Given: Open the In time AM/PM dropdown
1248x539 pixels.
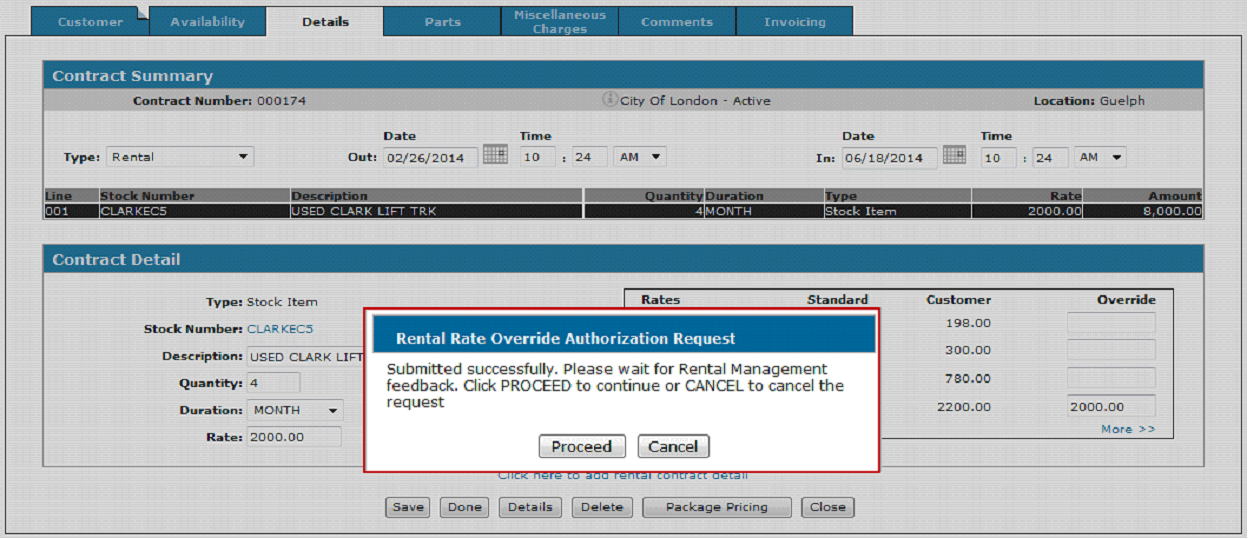Looking at the screenshot, I should [1100, 157].
